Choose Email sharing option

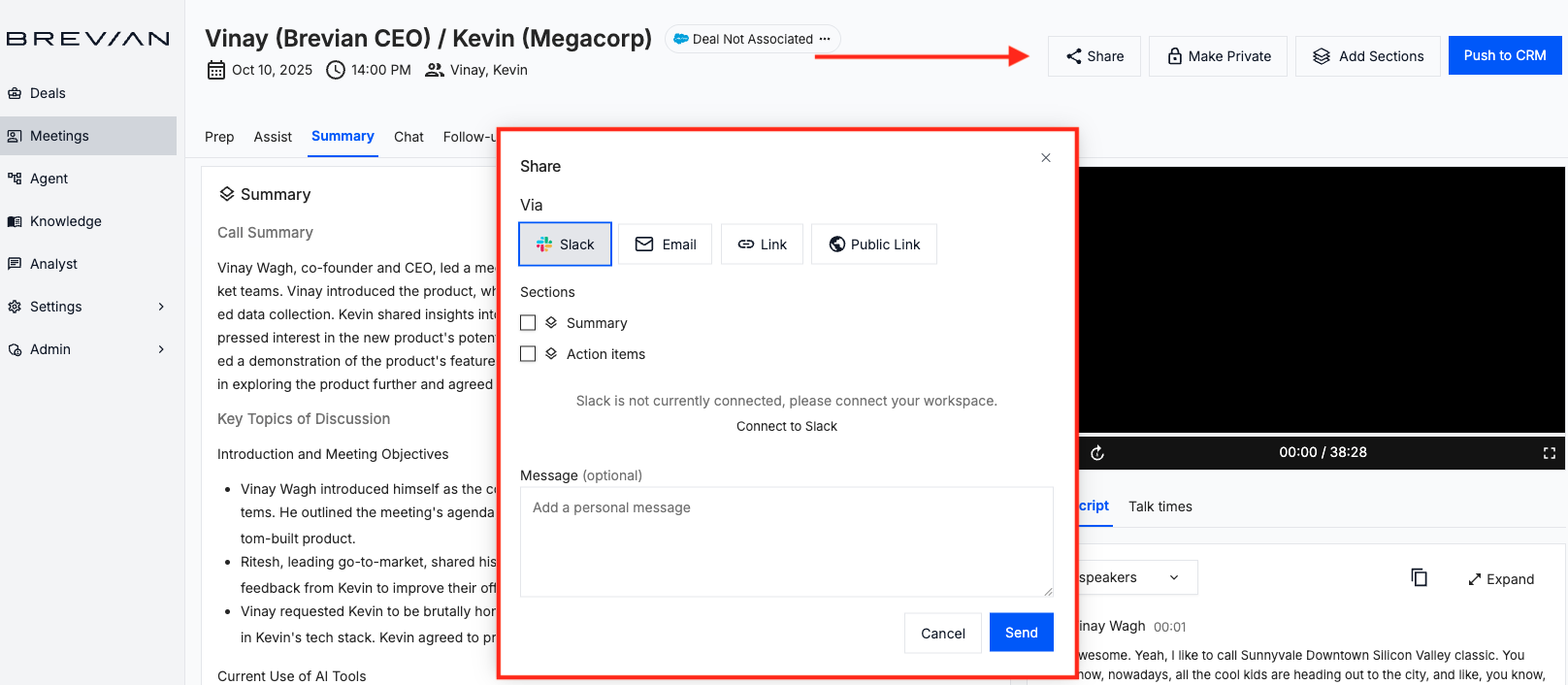tap(666, 245)
